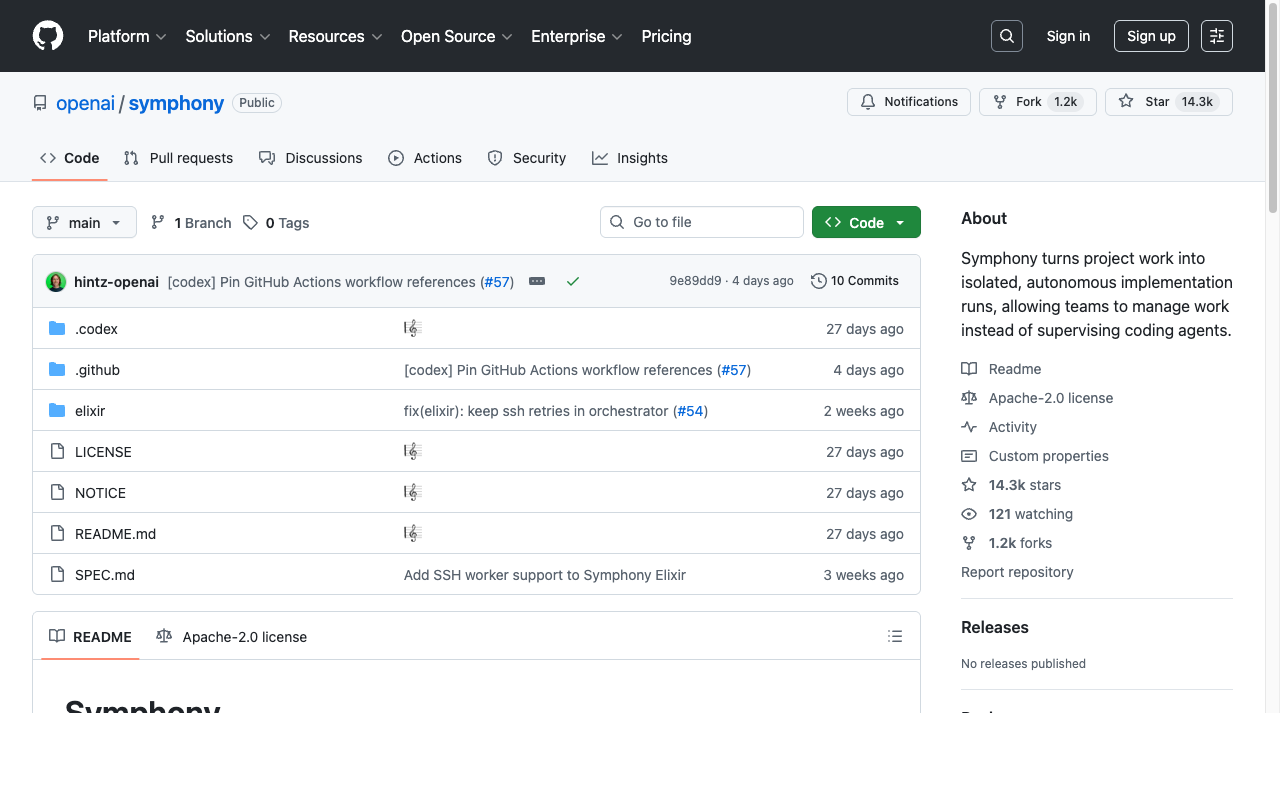Image resolution: width=1280 pixels, height=800 pixels.
Task: Click the GitHub logo icon
Action: (x=48, y=36)
